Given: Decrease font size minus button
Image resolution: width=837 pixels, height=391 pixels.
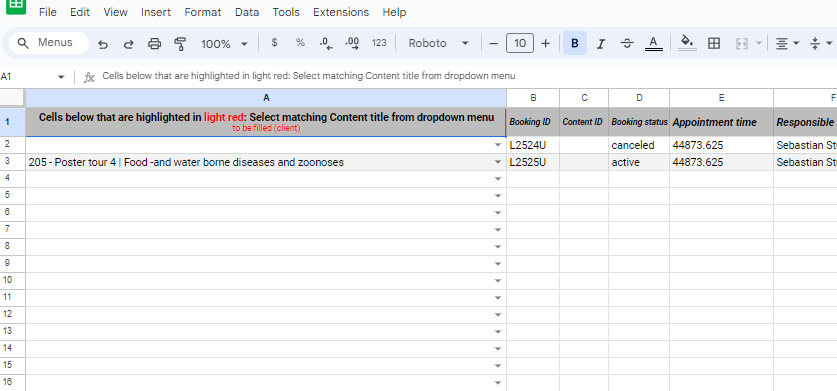Looking at the screenshot, I should (x=494, y=43).
